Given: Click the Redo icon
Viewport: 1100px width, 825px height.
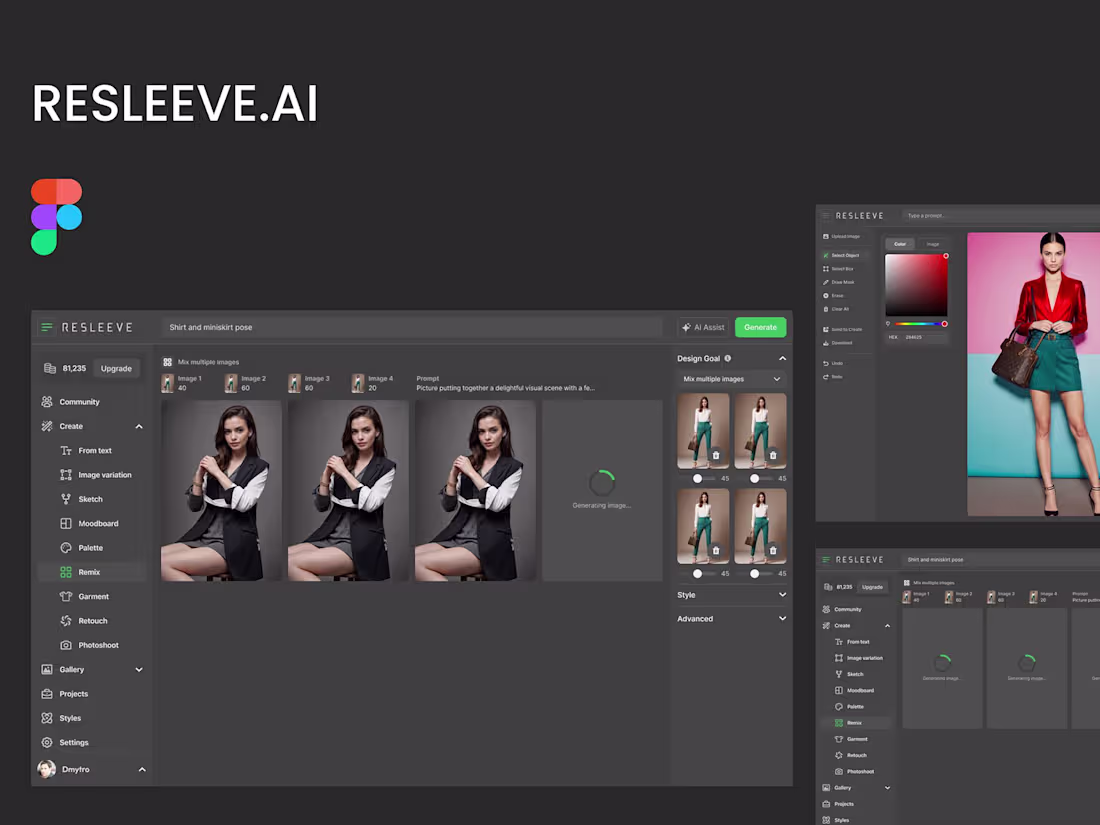Looking at the screenshot, I should [x=838, y=377].
